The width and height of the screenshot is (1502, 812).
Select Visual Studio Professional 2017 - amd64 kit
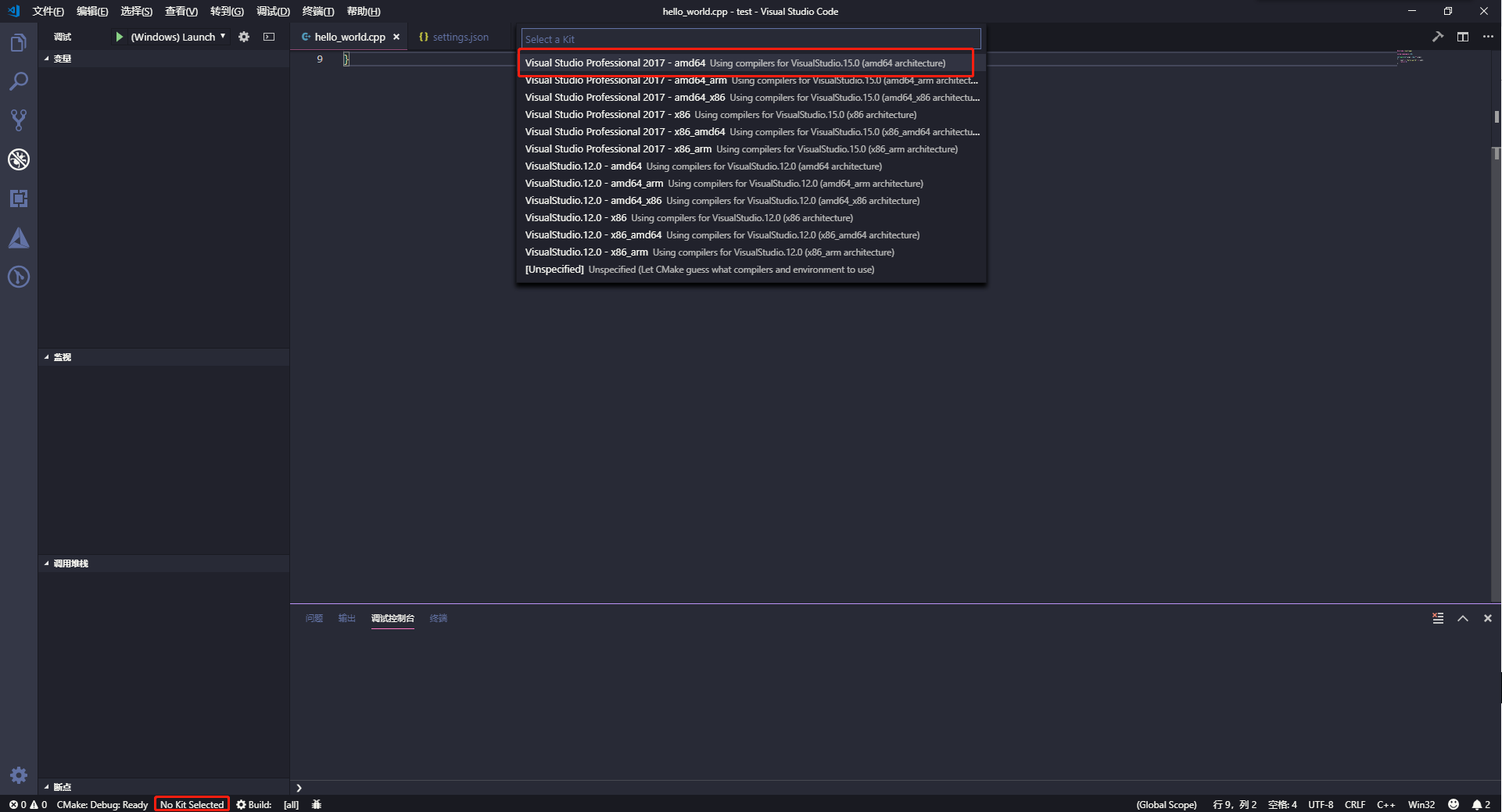click(x=751, y=63)
